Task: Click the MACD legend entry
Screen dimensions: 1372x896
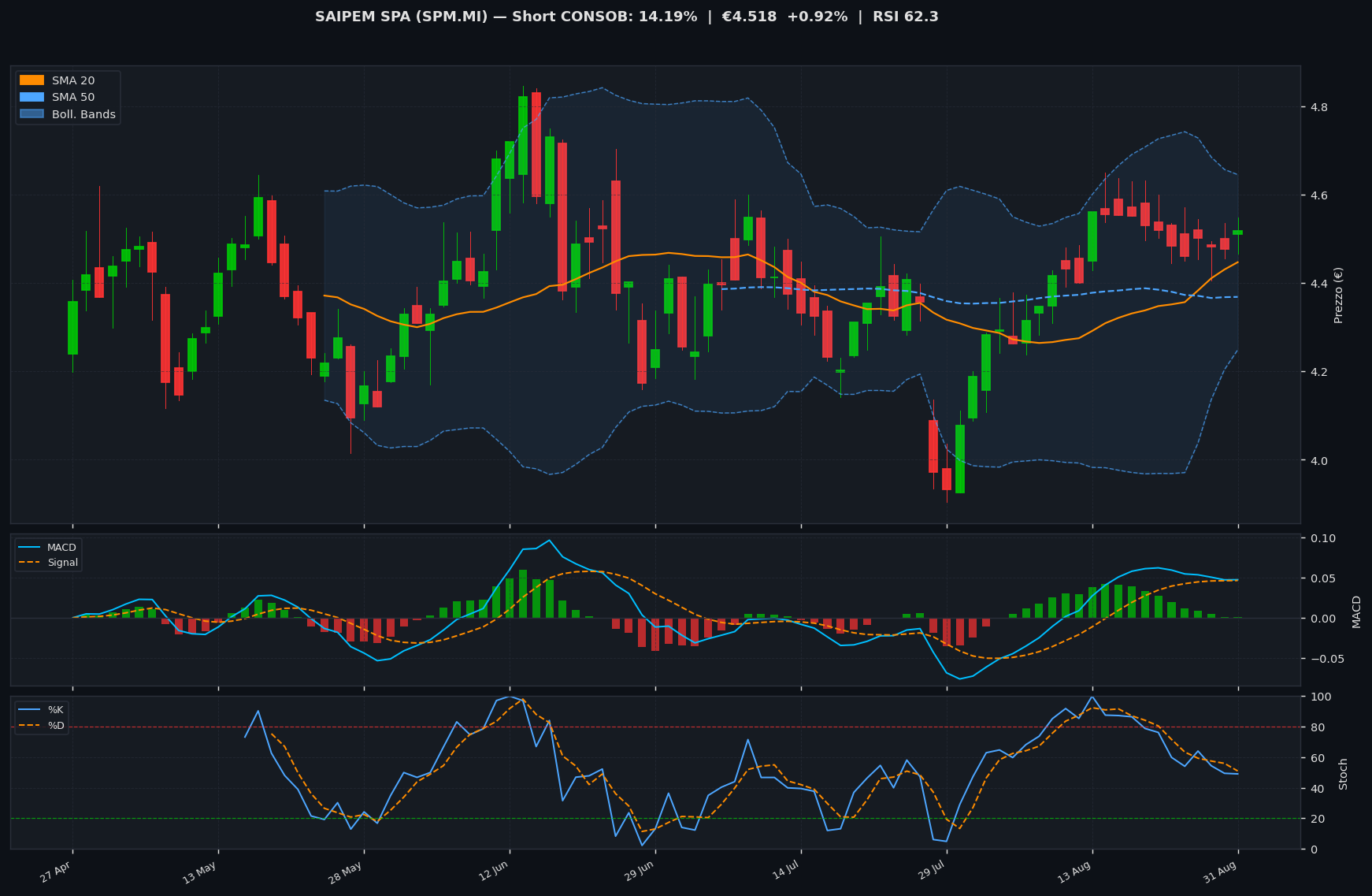Action: (47, 548)
